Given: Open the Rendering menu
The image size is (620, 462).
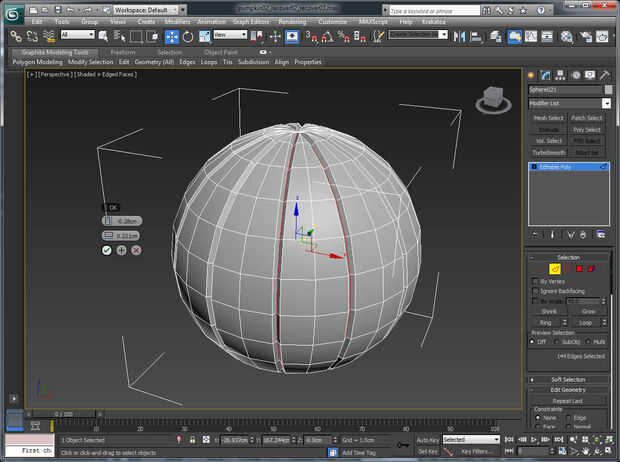Looking at the screenshot, I should [292, 20].
